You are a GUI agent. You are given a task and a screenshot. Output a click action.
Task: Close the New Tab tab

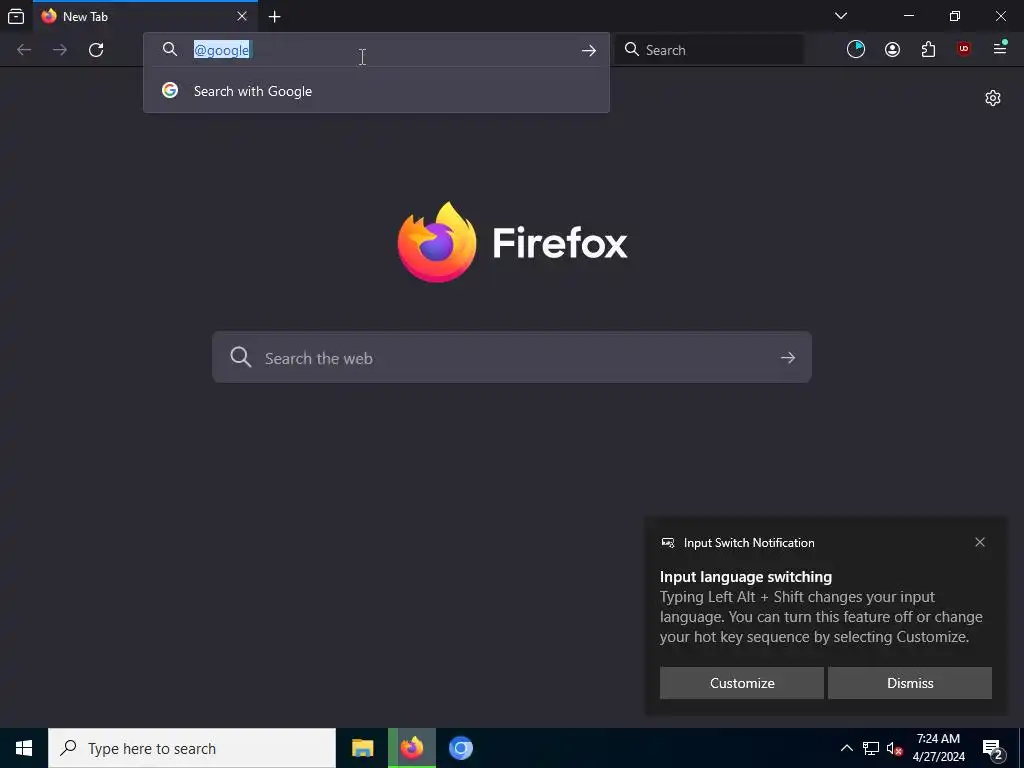(242, 16)
